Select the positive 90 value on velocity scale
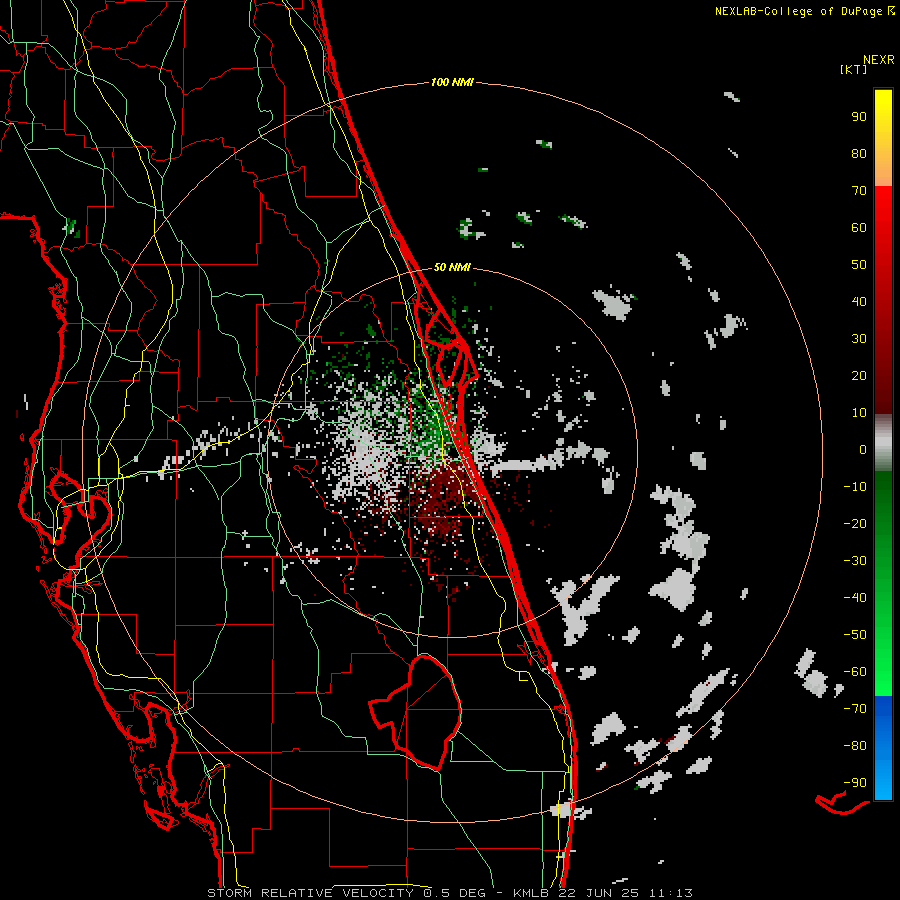The height and width of the screenshot is (900, 900). coord(859,117)
